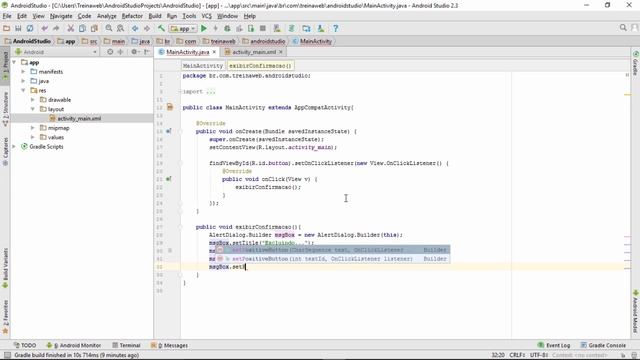Screen dimensions: 640x360
Task: Click the Cut scissors icon
Action: (70, 28)
